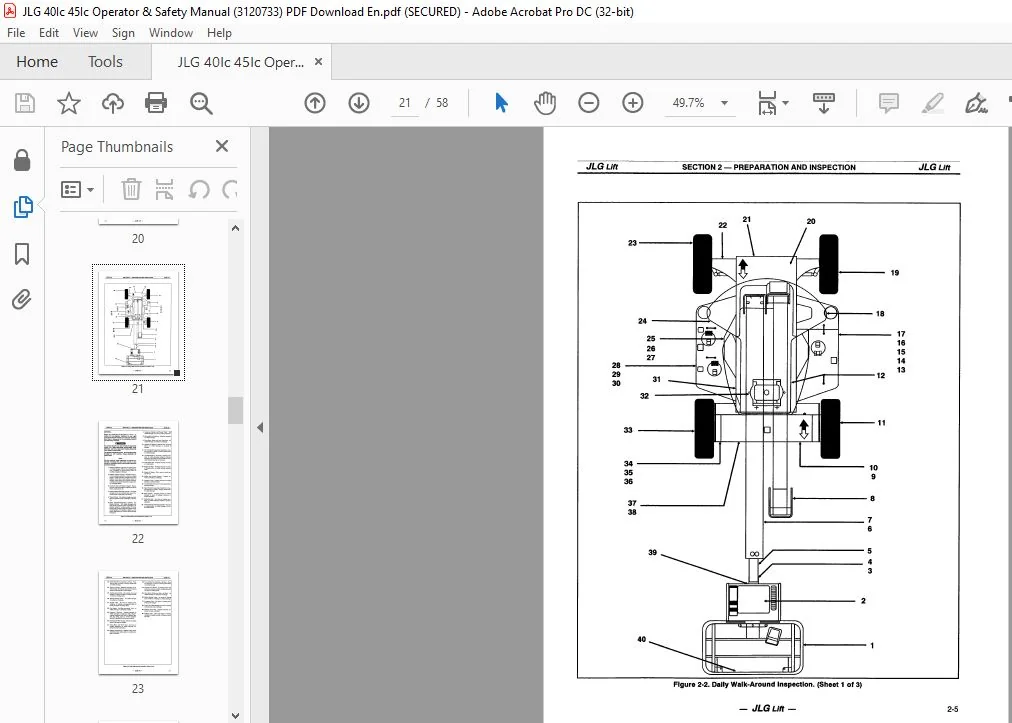Rotate page counterclockwise
Screen dimensions: 1012x723
[x=199, y=190]
